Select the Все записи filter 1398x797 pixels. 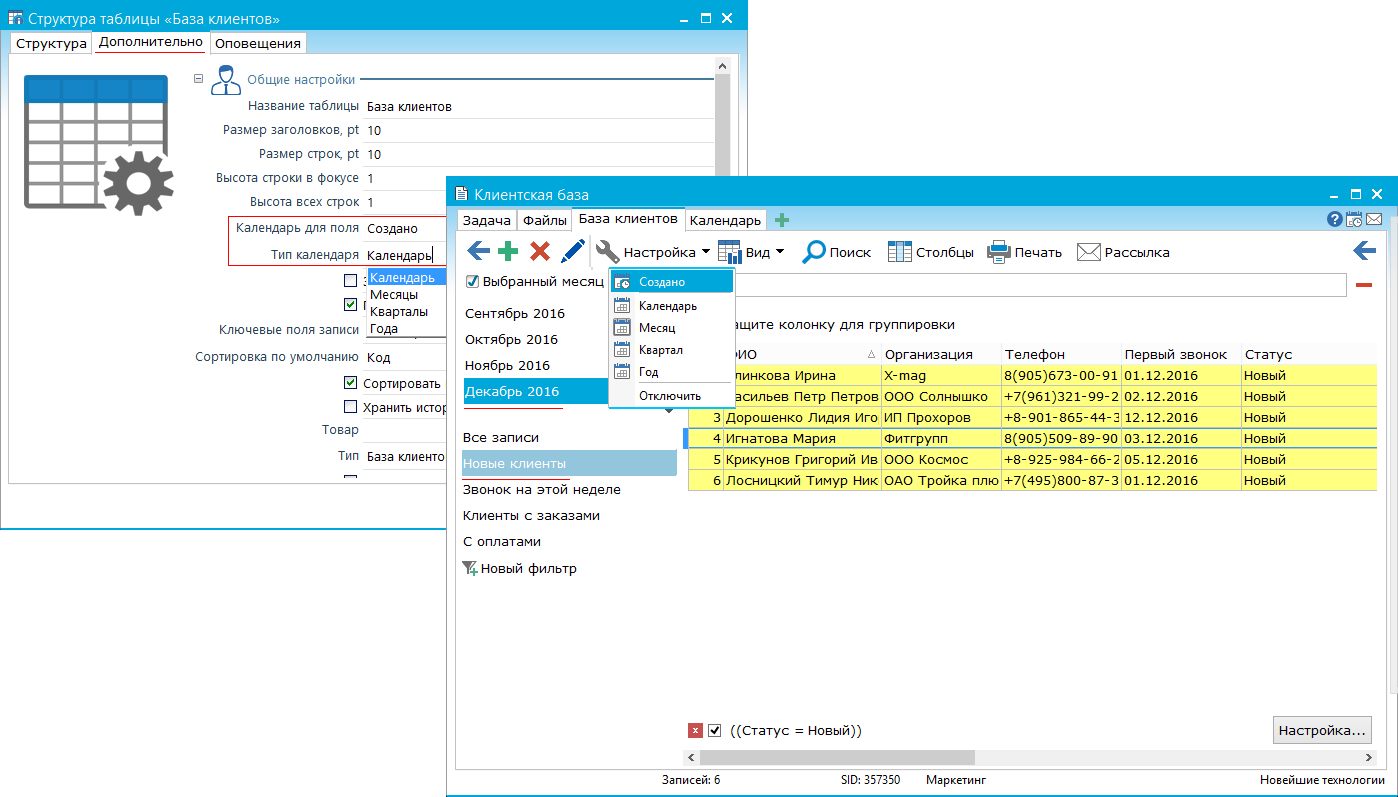coord(501,437)
